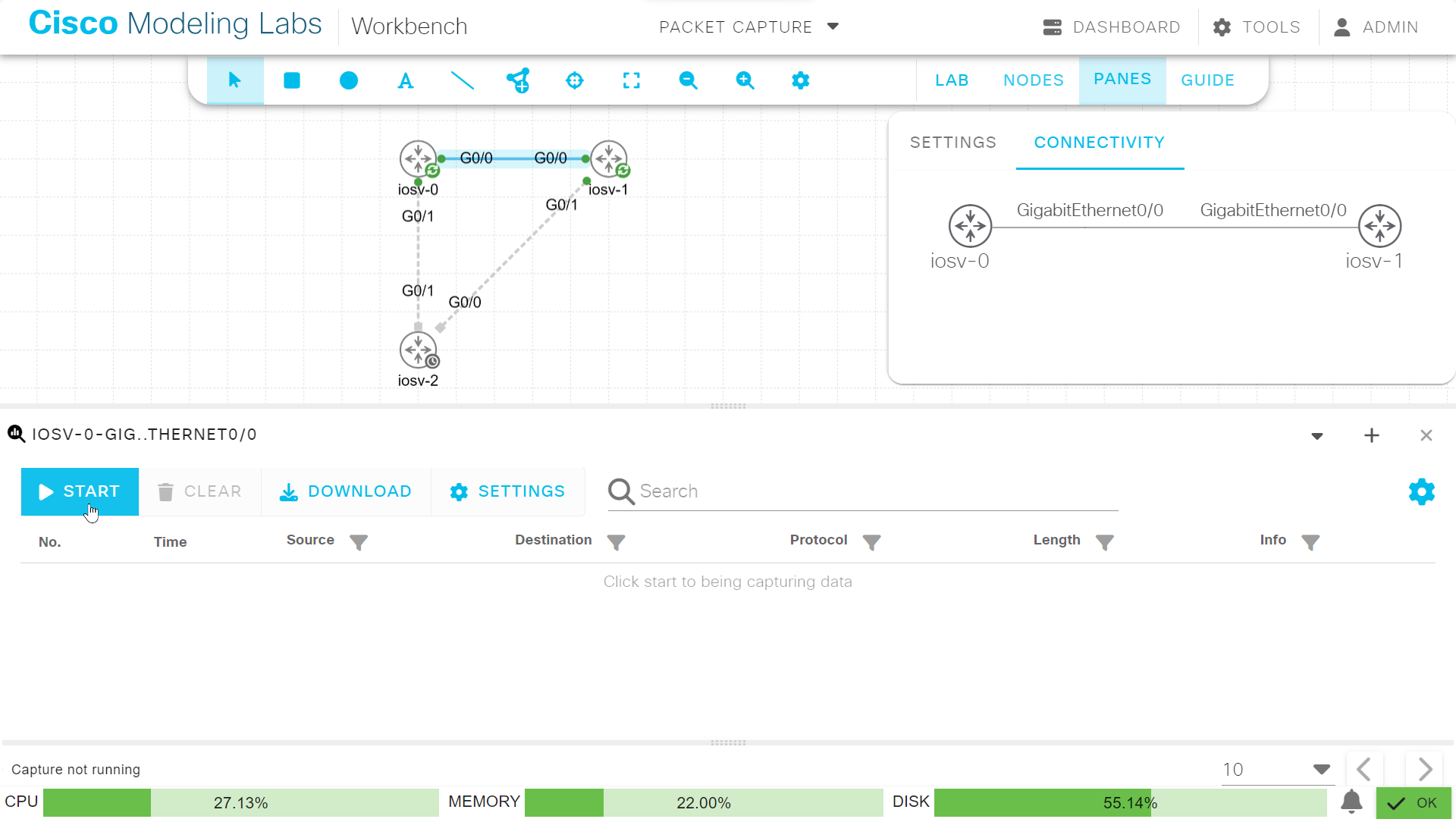1456x819 pixels.
Task: Open the packet capture settings gear on the right
Action: click(x=1421, y=491)
